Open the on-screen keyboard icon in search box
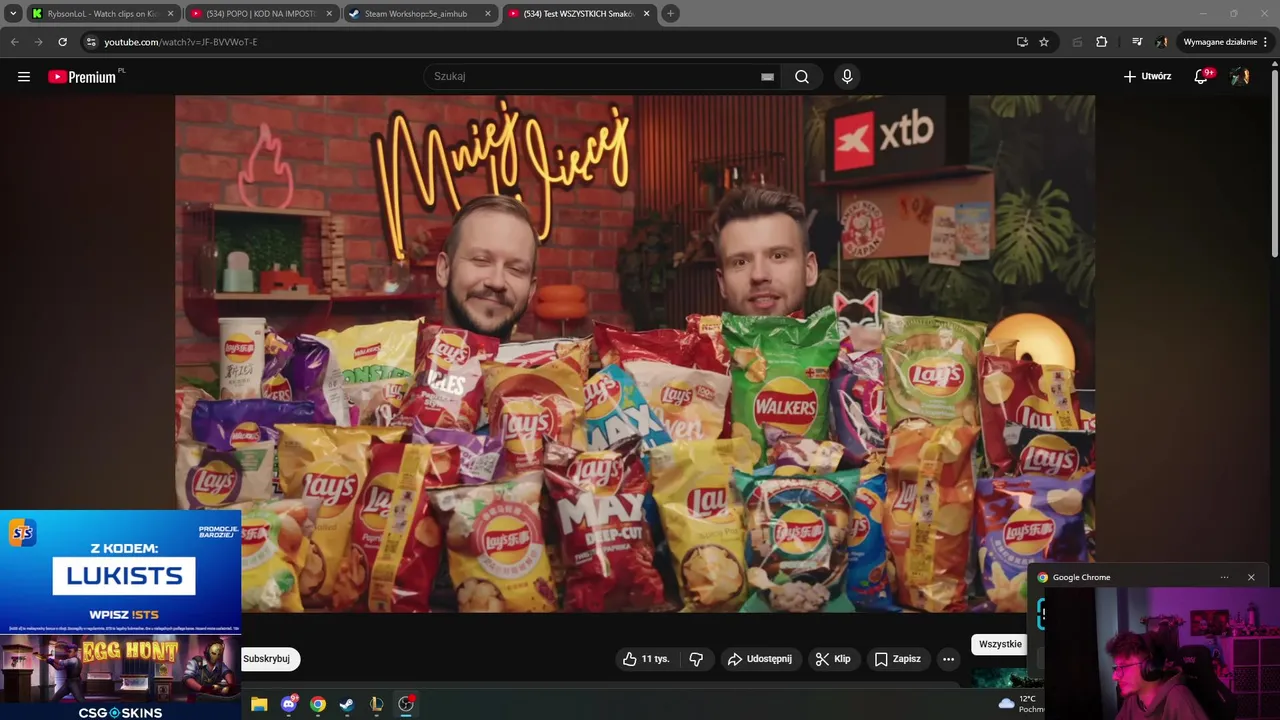Image resolution: width=1280 pixels, height=720 pixels. click(767, 76)
